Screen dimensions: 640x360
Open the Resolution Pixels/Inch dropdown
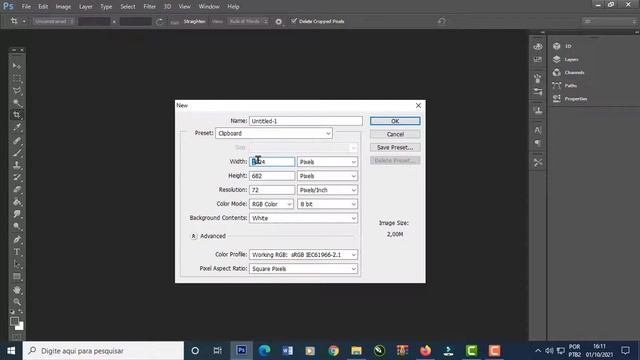click(x=327, y=190)
